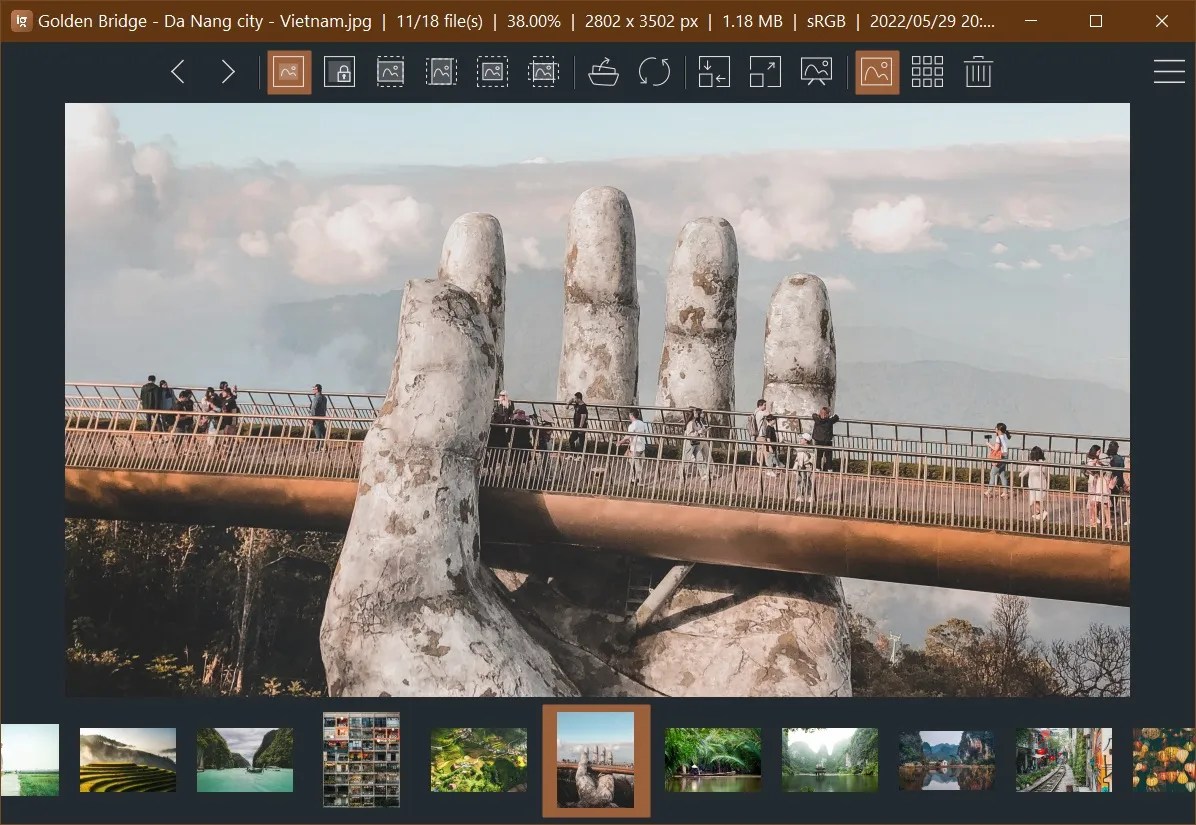Go to the next image
The width and height of the screenshot is (1196, 825).
coord(227,71)
